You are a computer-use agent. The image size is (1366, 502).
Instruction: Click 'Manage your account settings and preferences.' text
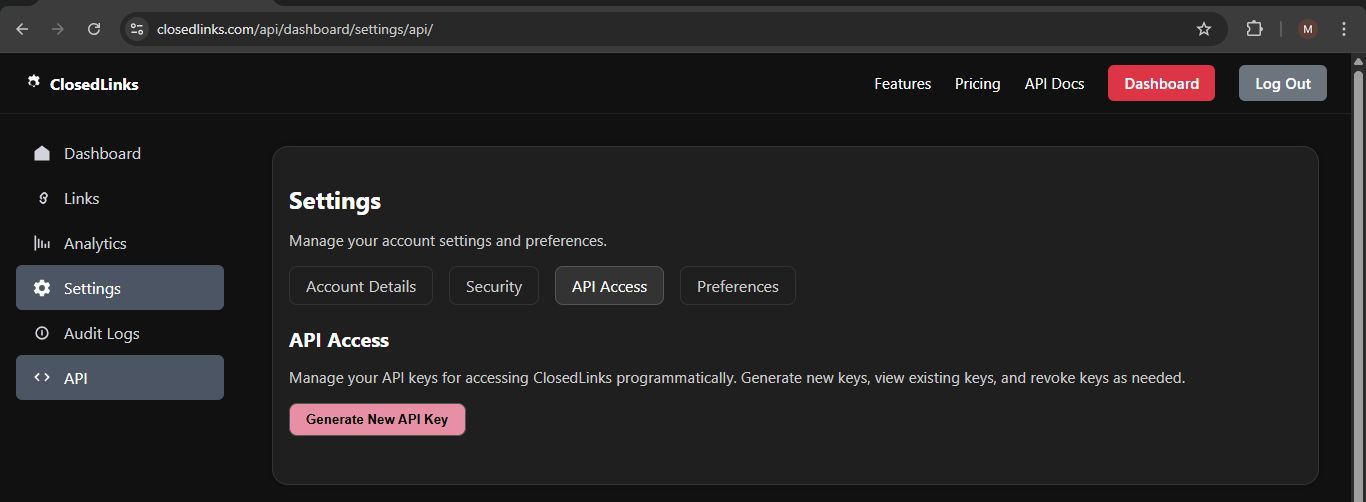click(x=448, y=241)
